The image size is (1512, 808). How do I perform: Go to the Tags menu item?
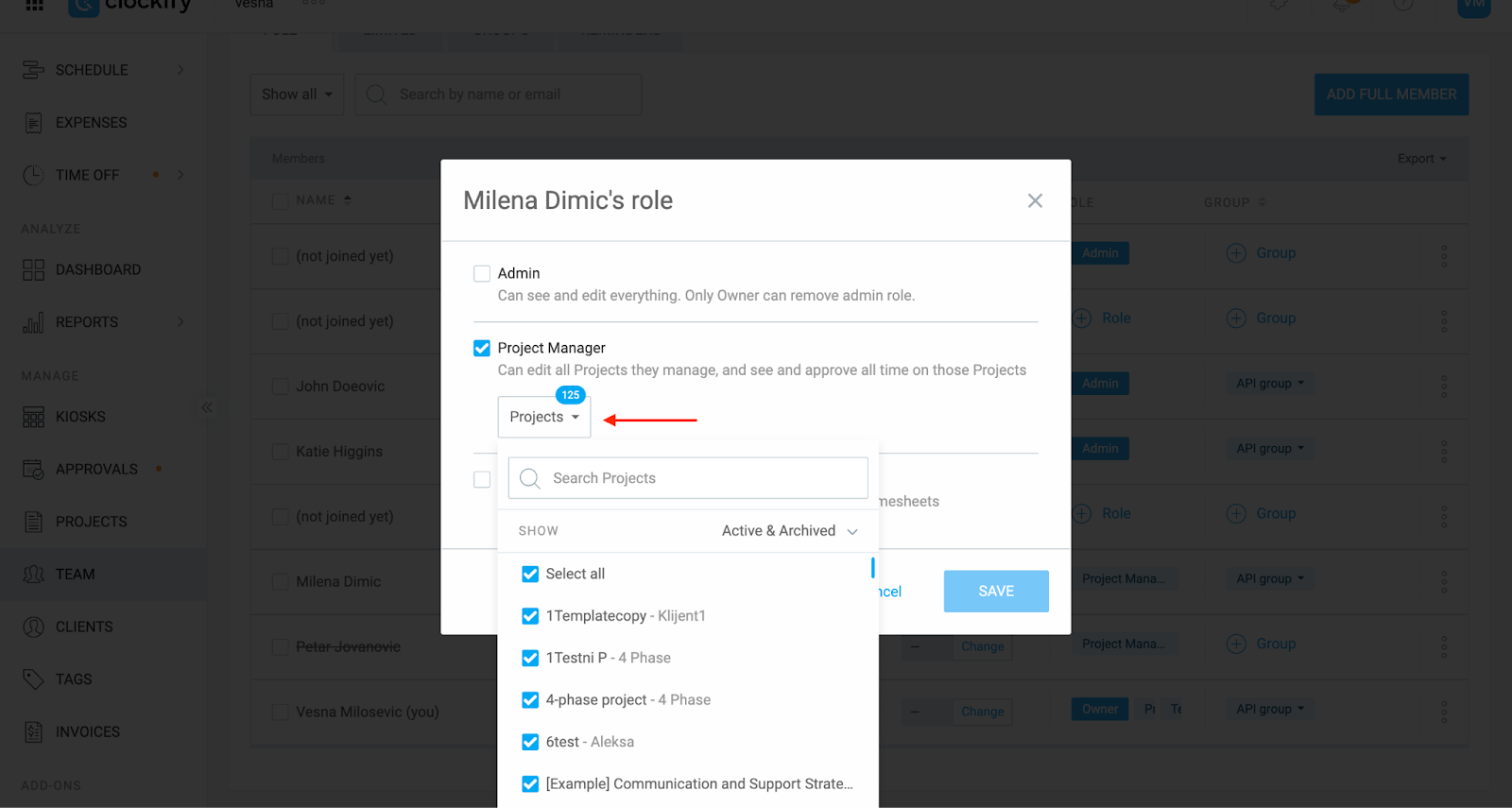[x=74, y=679]
